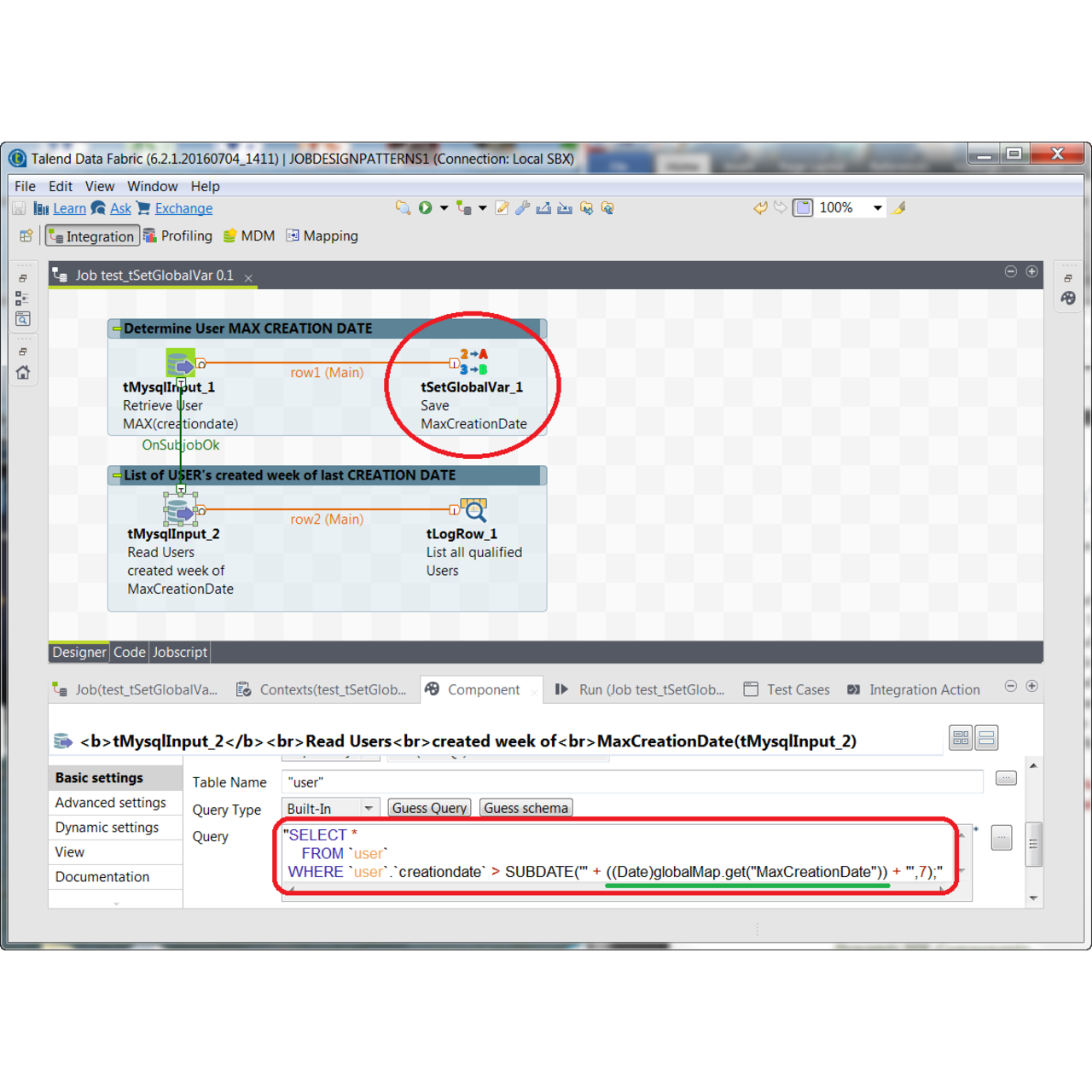Screen dimensions: 1092x1092
Task: Collapse Determine User MAX CREATION DATE subjob
Action: pos(117,328)
